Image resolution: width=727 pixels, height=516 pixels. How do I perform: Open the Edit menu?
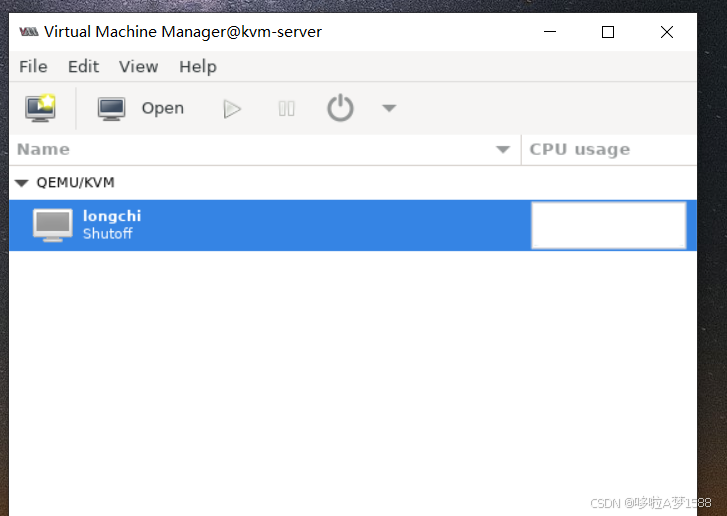(83, 67)
